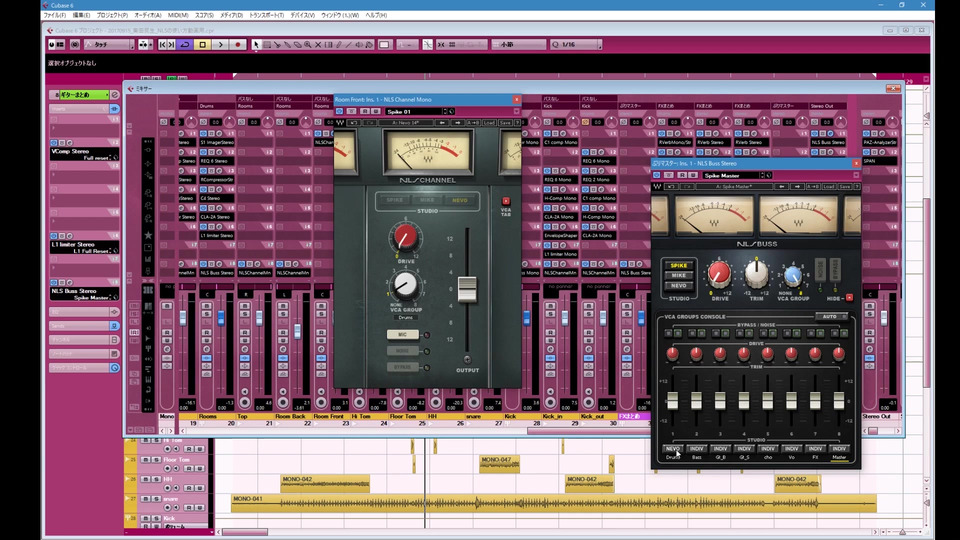Open the ファイル(F) menu

(54, 15)
